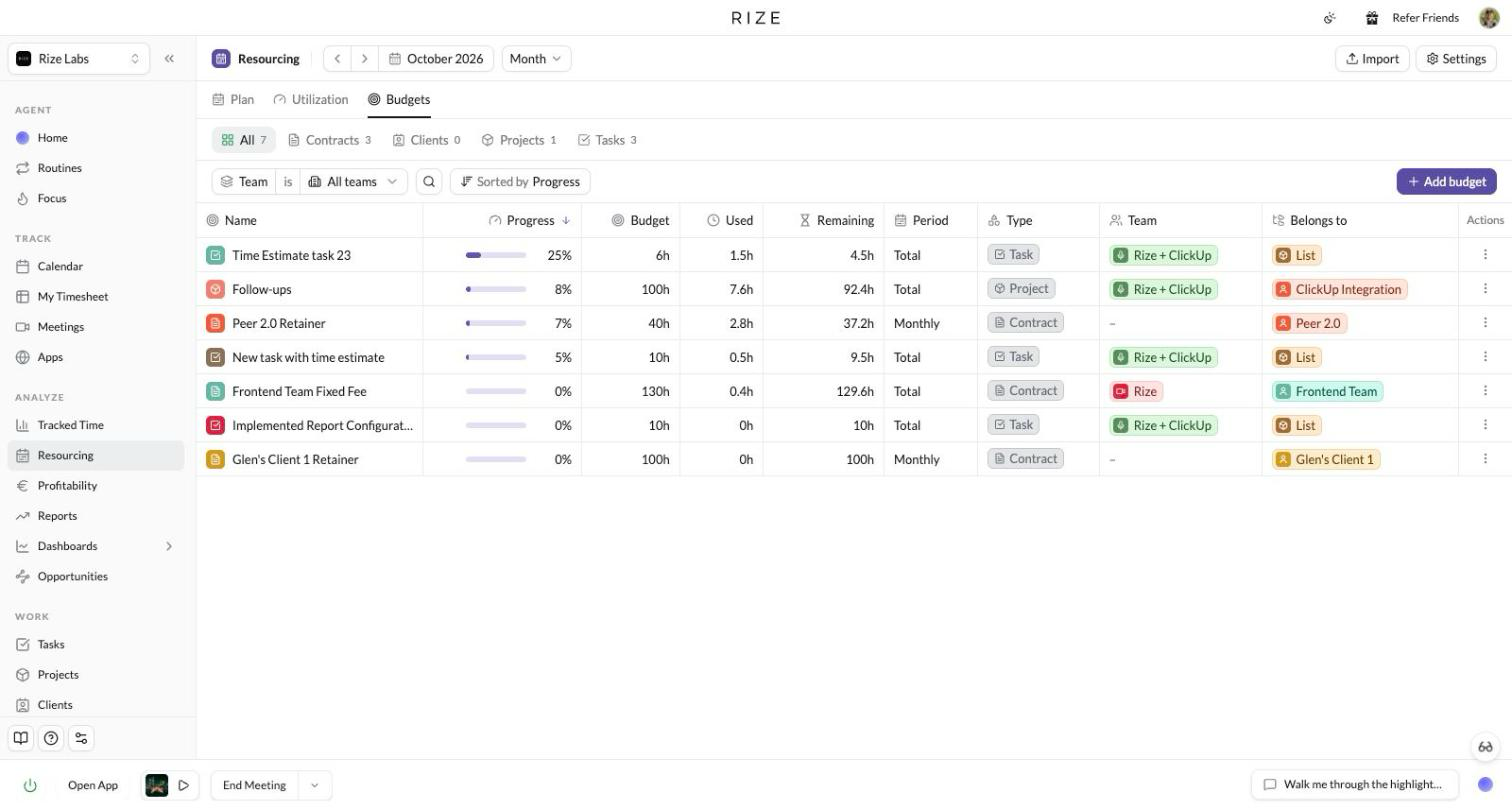Click the power icon in bottom bar

[30, 786]
